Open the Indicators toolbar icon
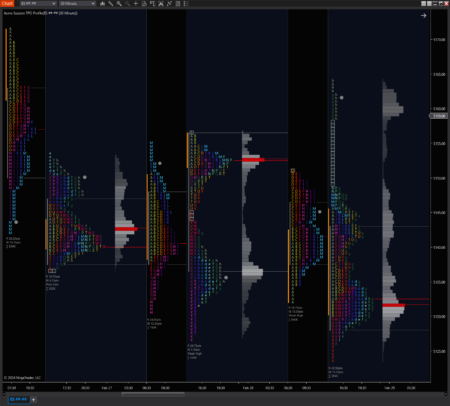This screenshot has height=406, width=450. [161, 4]
